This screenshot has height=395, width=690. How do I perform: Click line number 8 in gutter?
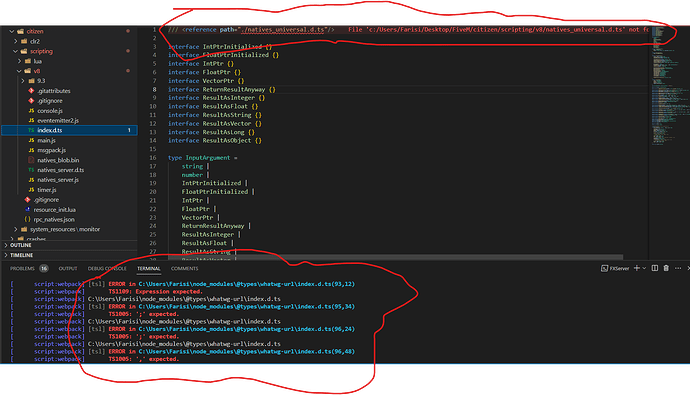click(154, 89)
